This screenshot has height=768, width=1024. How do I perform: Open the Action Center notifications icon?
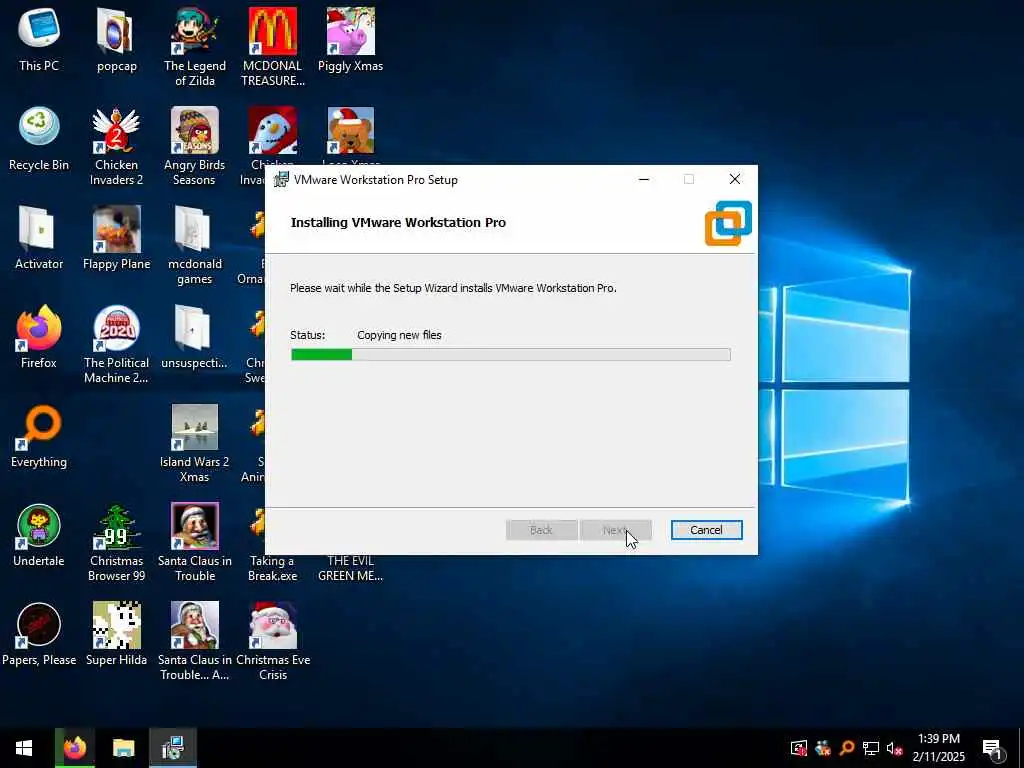pos(992,748)
